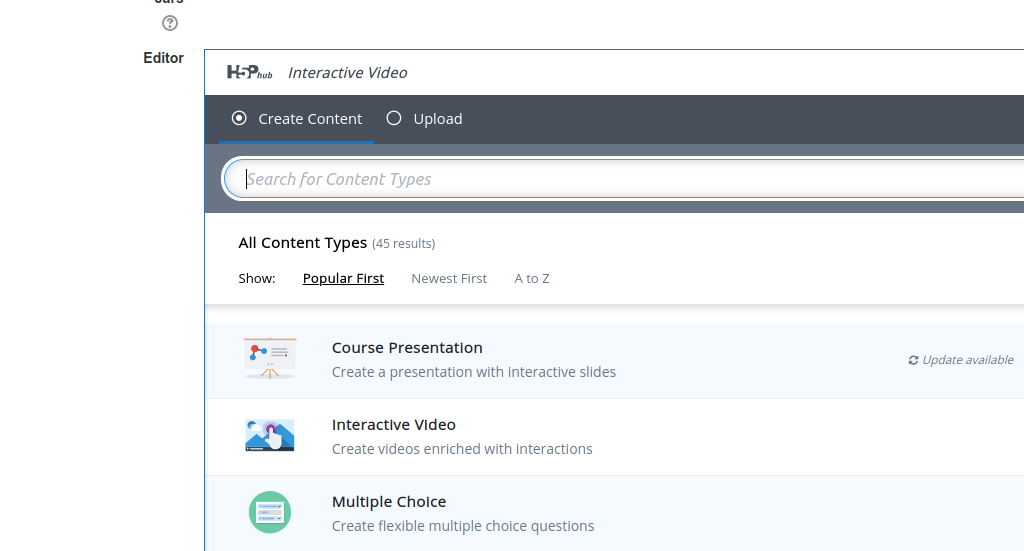This screenshot has height=551, width=1024.
Task: Click the Course Presentation easel icon
Action: pos(270,359)
